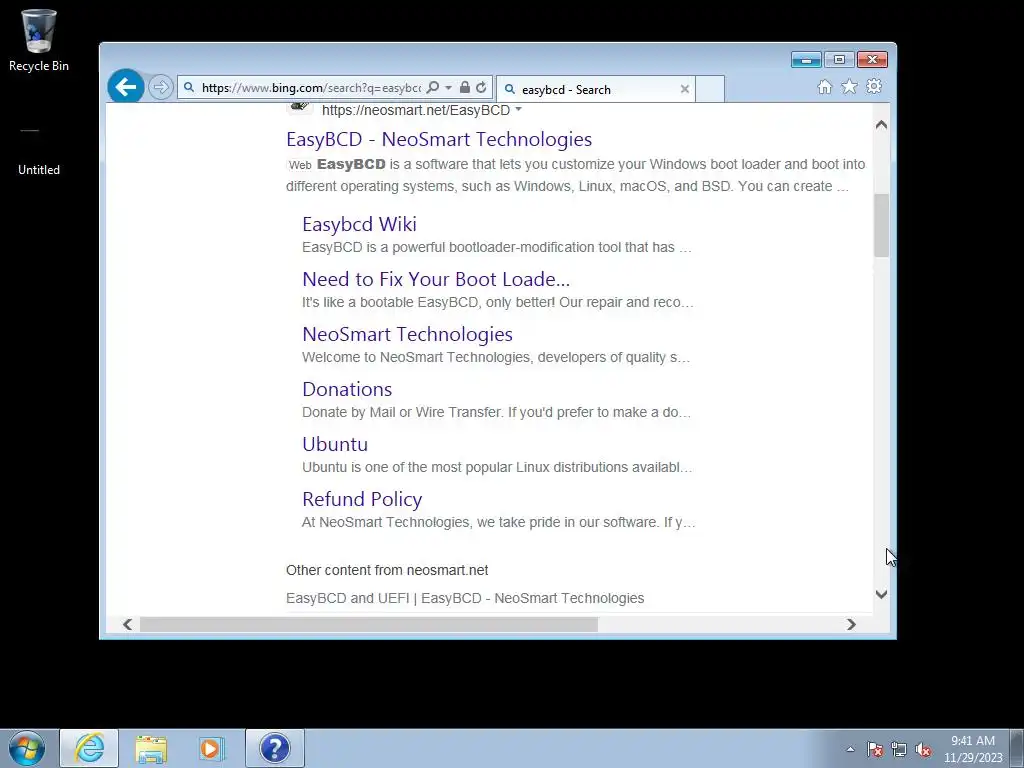
Task: Select the 'Untitled' desktop item
Action: tap(39, 152)
